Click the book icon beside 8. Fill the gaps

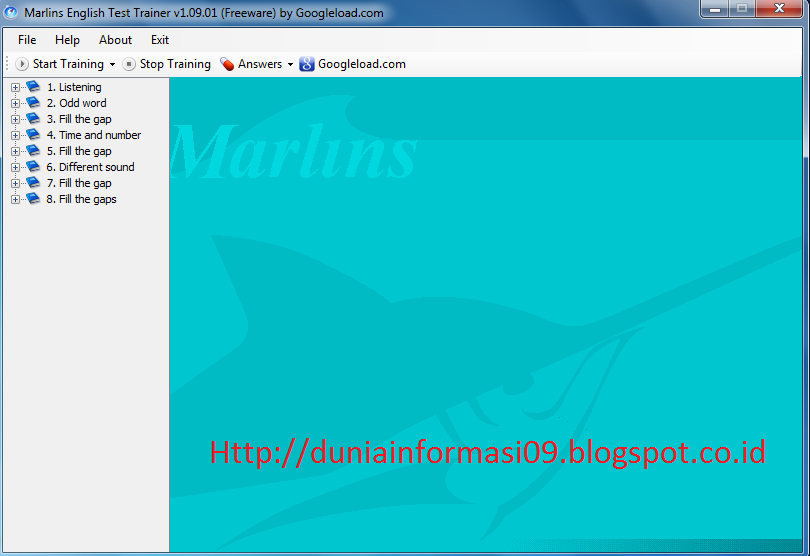click(33, 198)
